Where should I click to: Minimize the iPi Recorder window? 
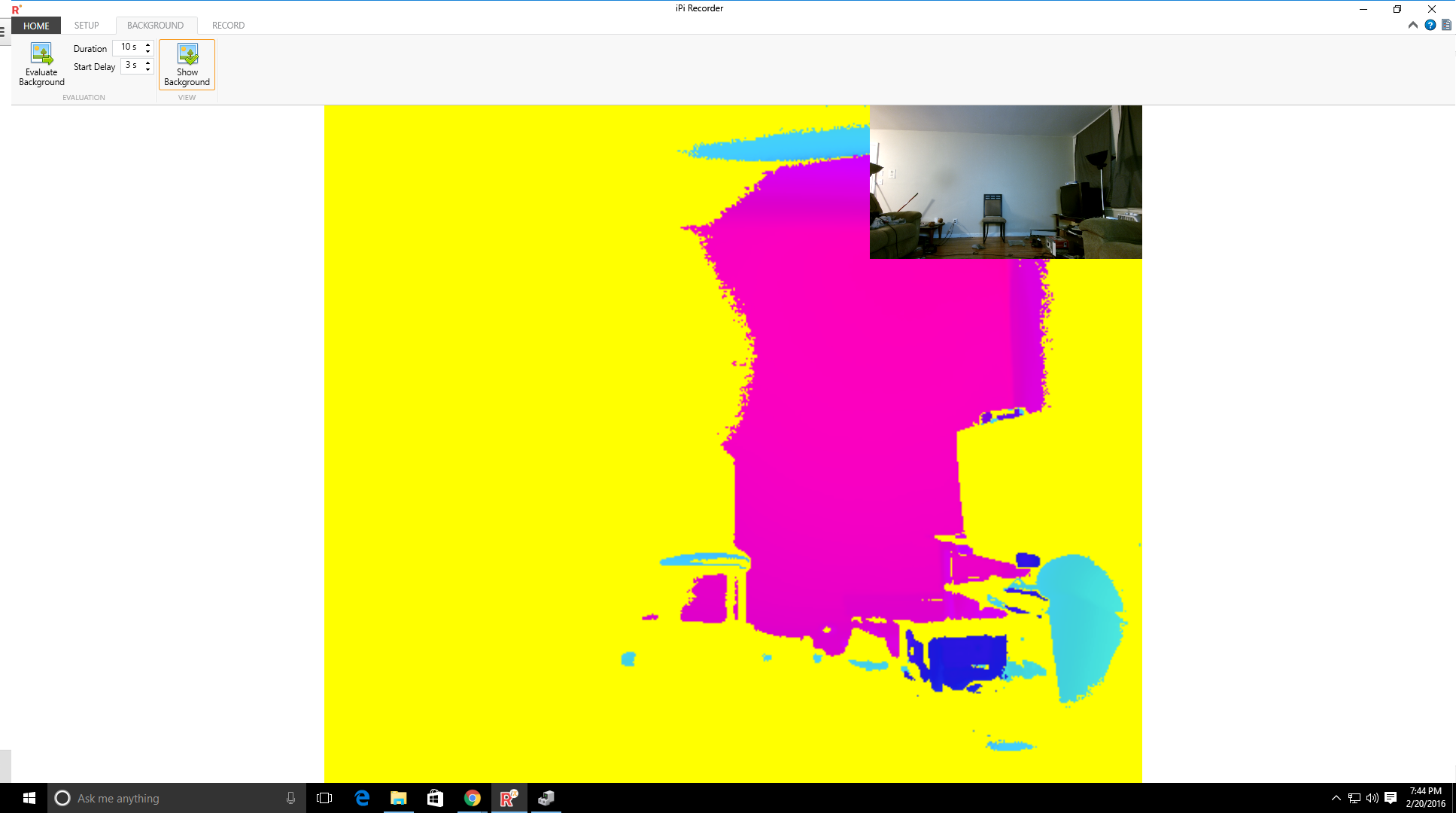[x=1363, y=9]
